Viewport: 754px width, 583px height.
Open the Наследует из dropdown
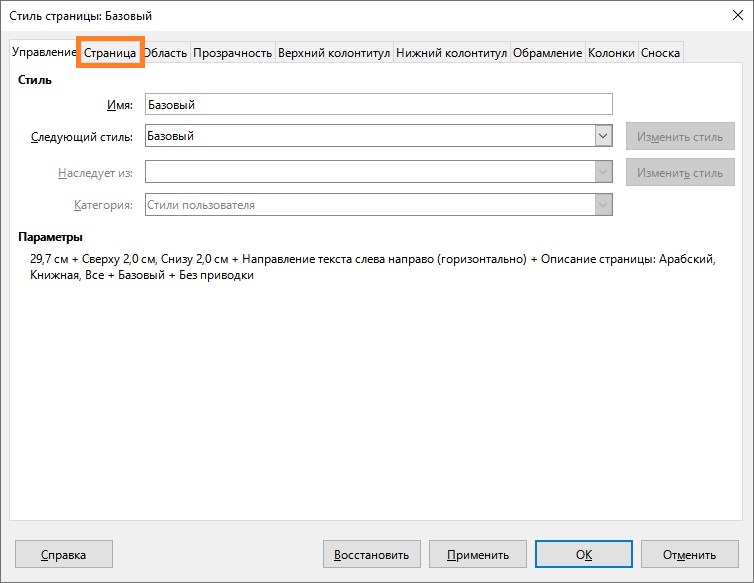click(x=603, y=172)
